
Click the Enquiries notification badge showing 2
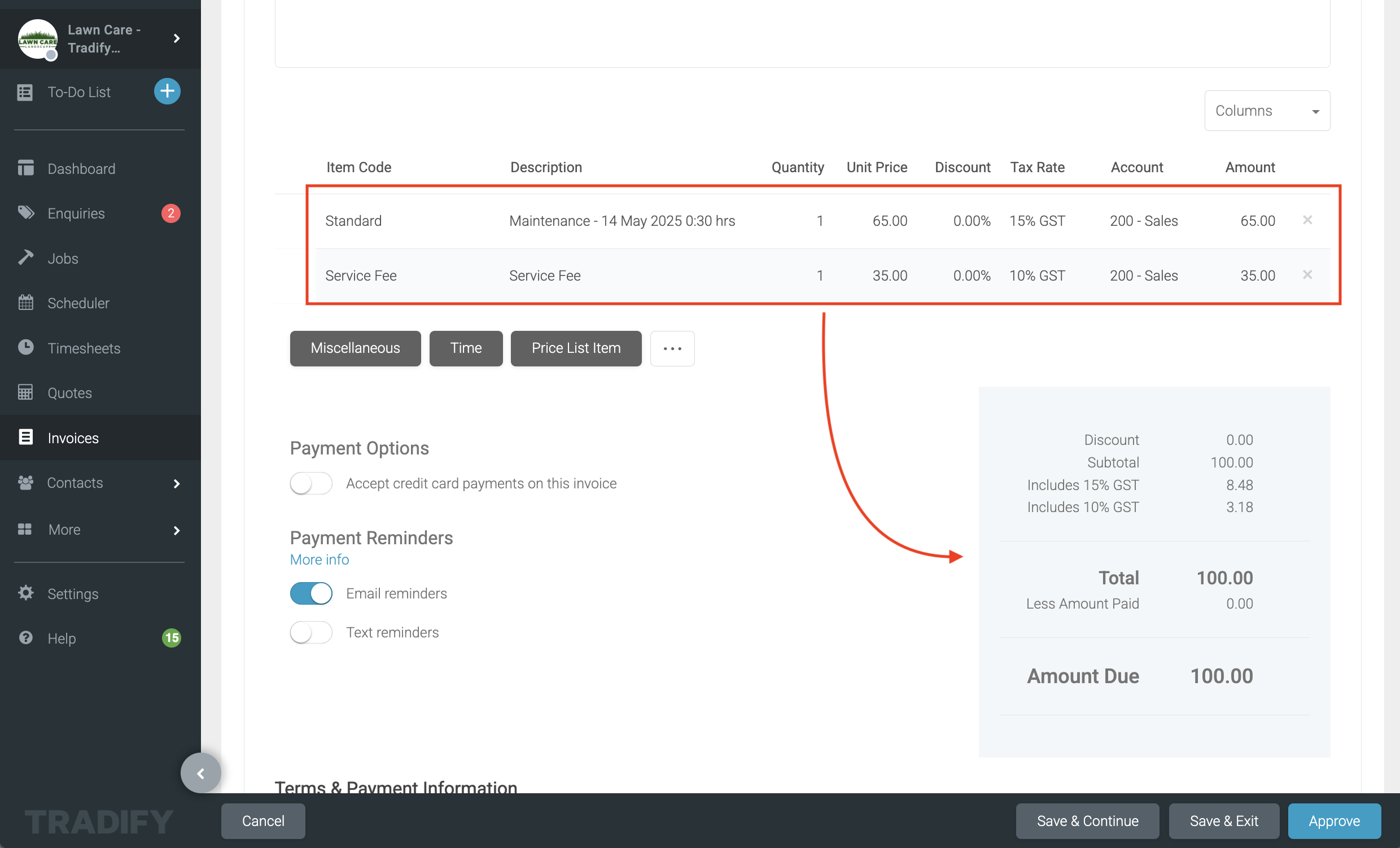pos(171,213)
